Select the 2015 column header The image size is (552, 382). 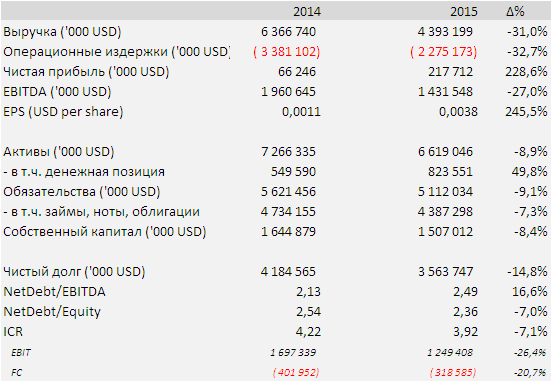pyautogui.click(x=464, y=12)
